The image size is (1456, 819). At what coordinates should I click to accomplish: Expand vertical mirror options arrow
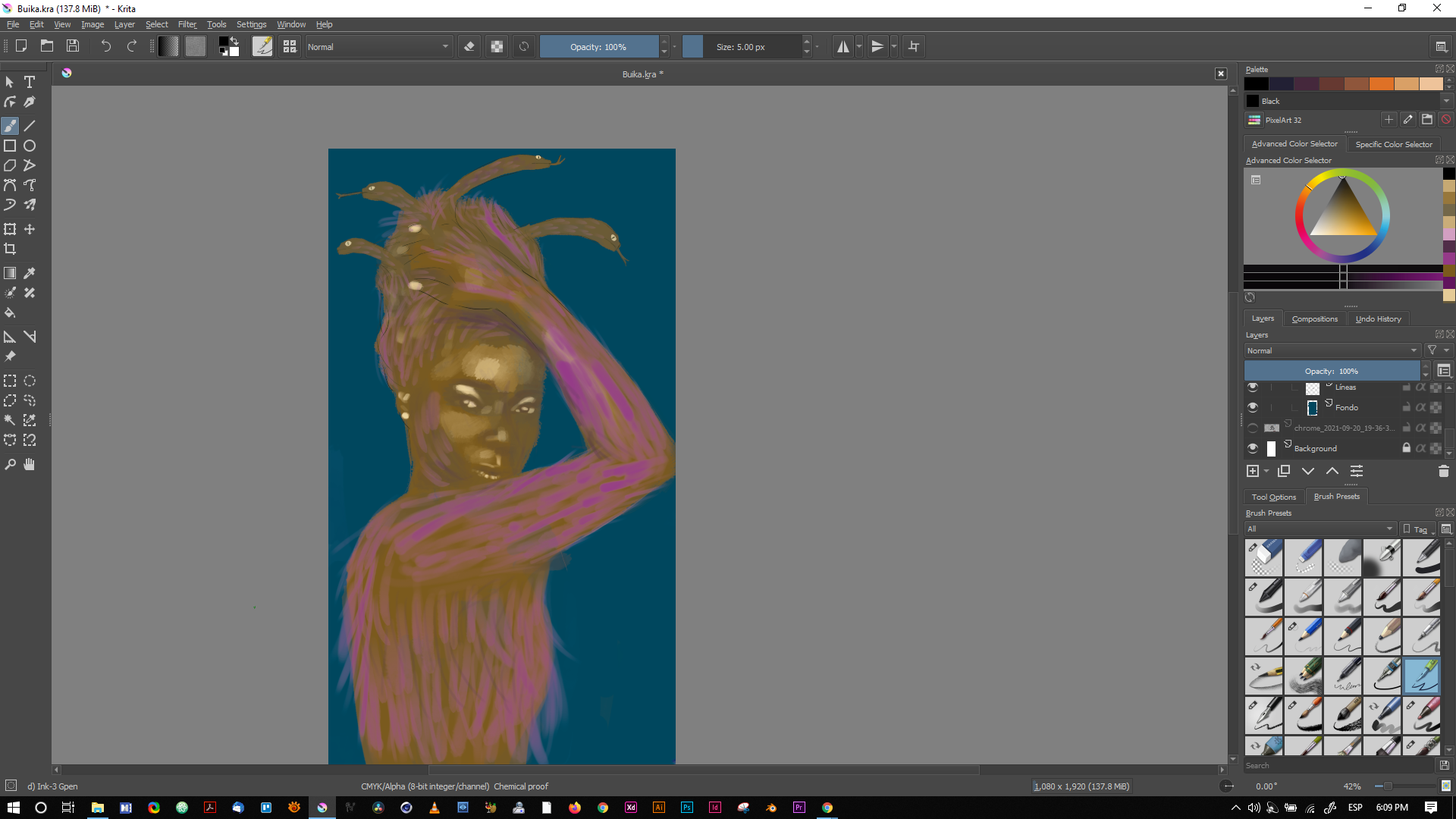pos(894,46)
